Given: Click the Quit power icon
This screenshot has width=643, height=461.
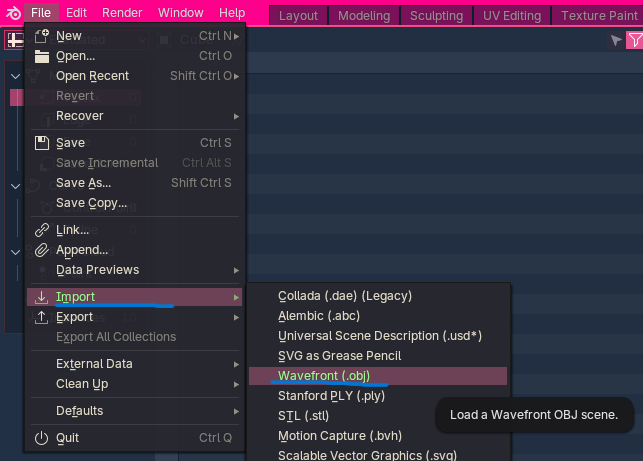Looking at the screenshot, I should click(x=42, y=438).
